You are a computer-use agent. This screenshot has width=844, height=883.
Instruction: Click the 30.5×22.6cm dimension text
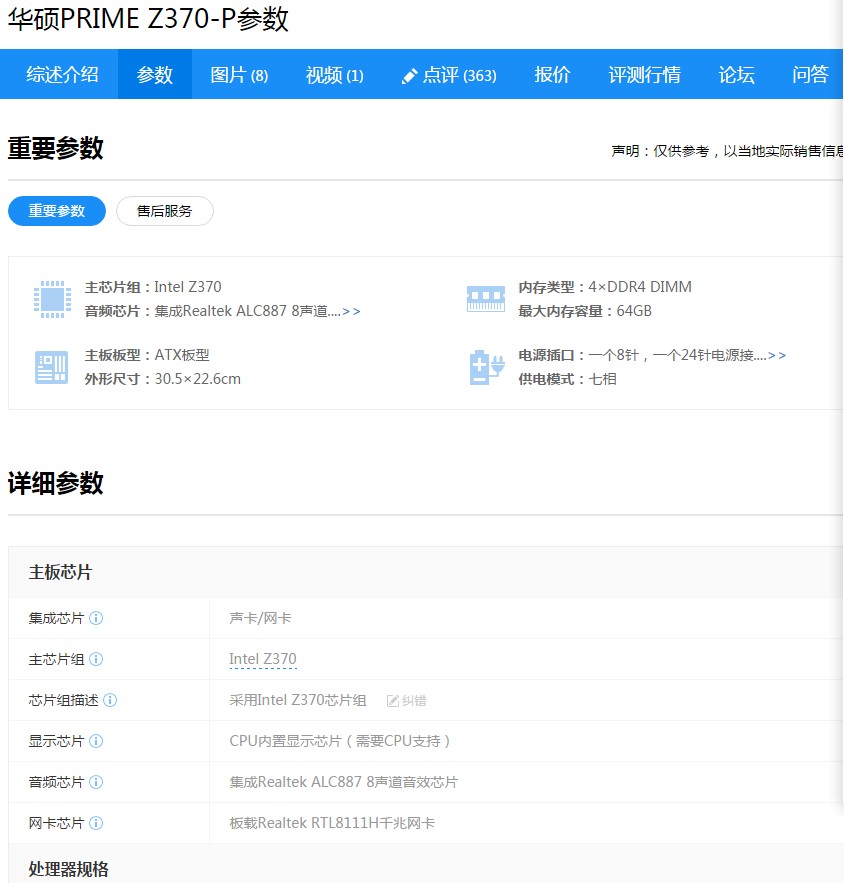(198, 379)
